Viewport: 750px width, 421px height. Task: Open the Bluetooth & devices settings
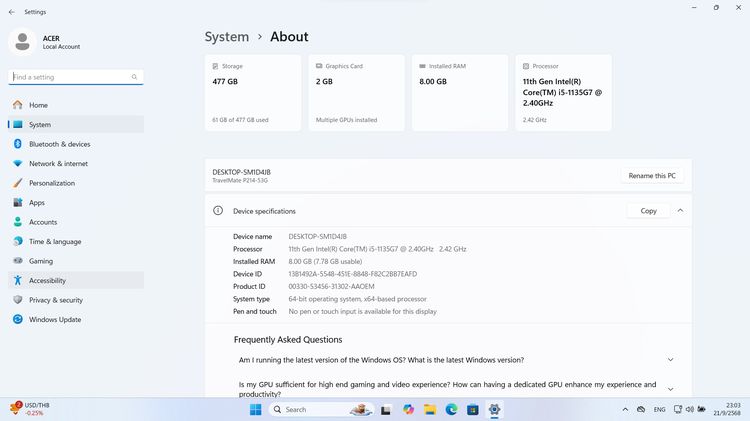(x=59, y=144)
